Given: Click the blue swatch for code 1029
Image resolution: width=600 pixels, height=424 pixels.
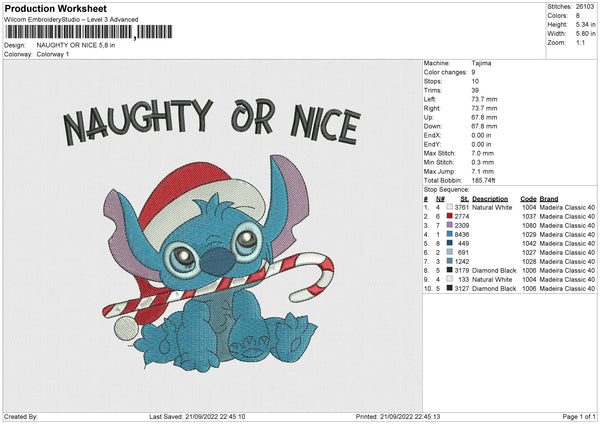Looking at the screenshot, I should click(449, 234).
